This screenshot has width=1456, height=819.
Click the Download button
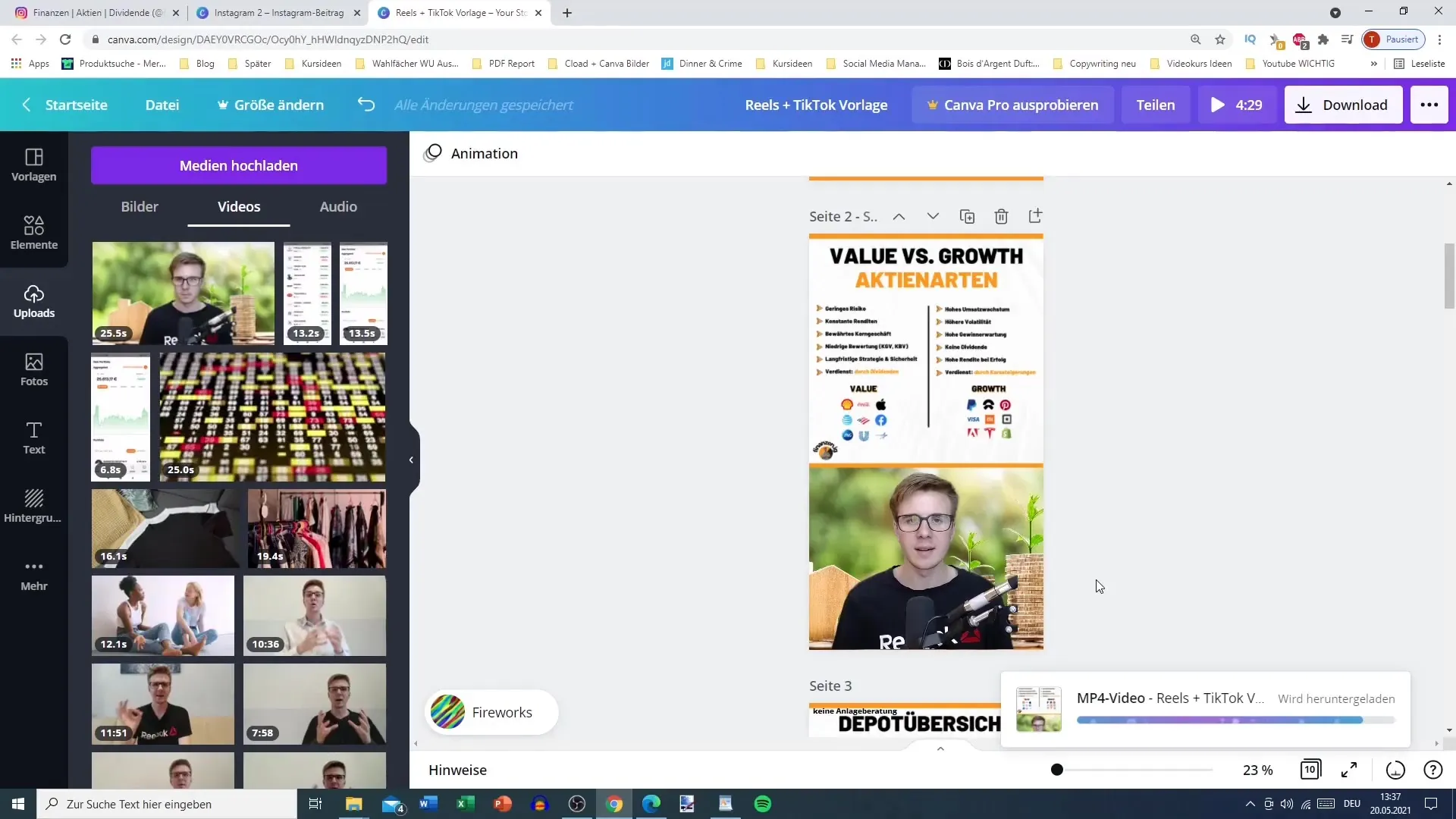(x=1343, y=105)
